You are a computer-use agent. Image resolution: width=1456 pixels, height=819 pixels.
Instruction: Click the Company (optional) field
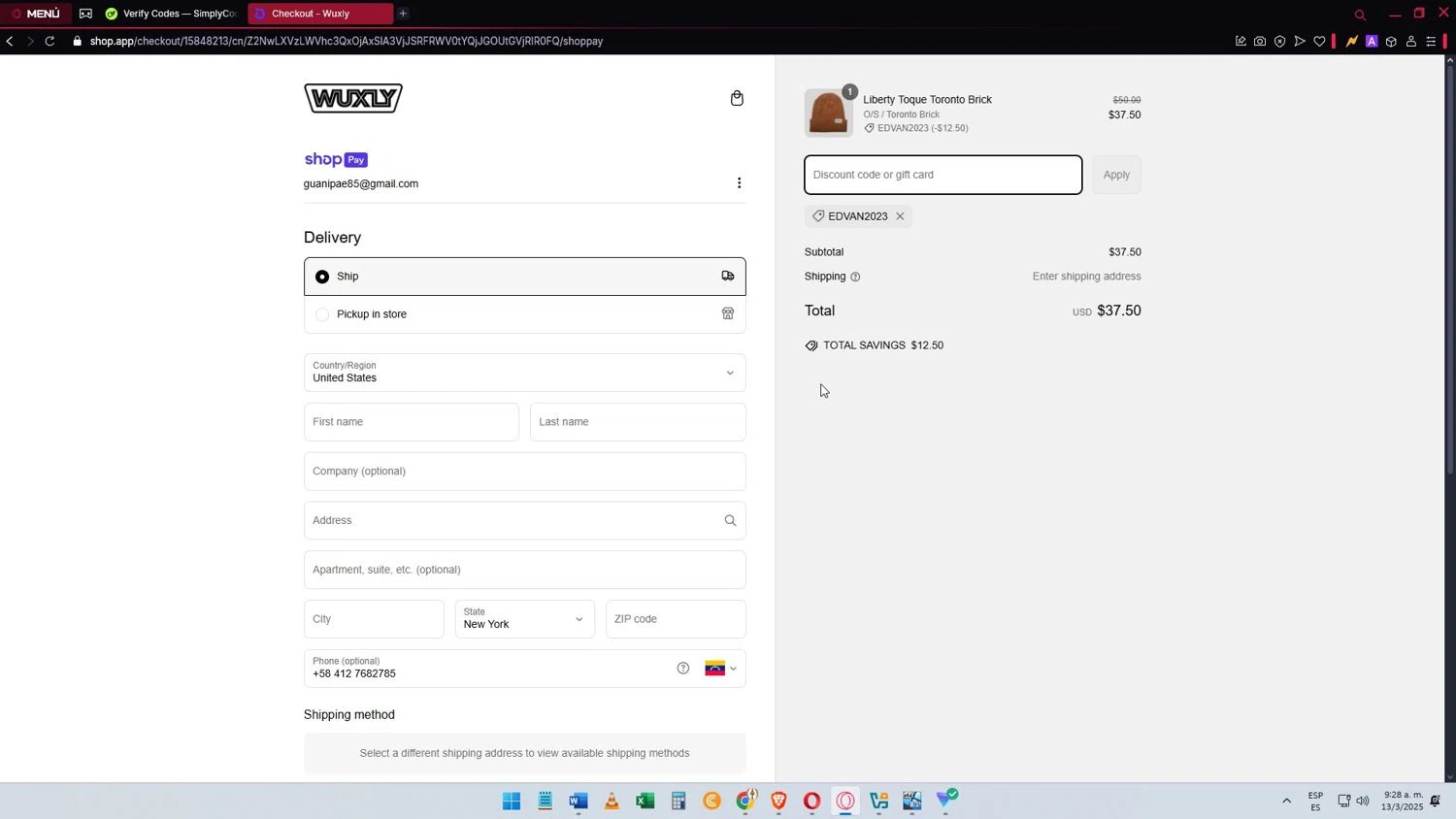click(524, 472)
